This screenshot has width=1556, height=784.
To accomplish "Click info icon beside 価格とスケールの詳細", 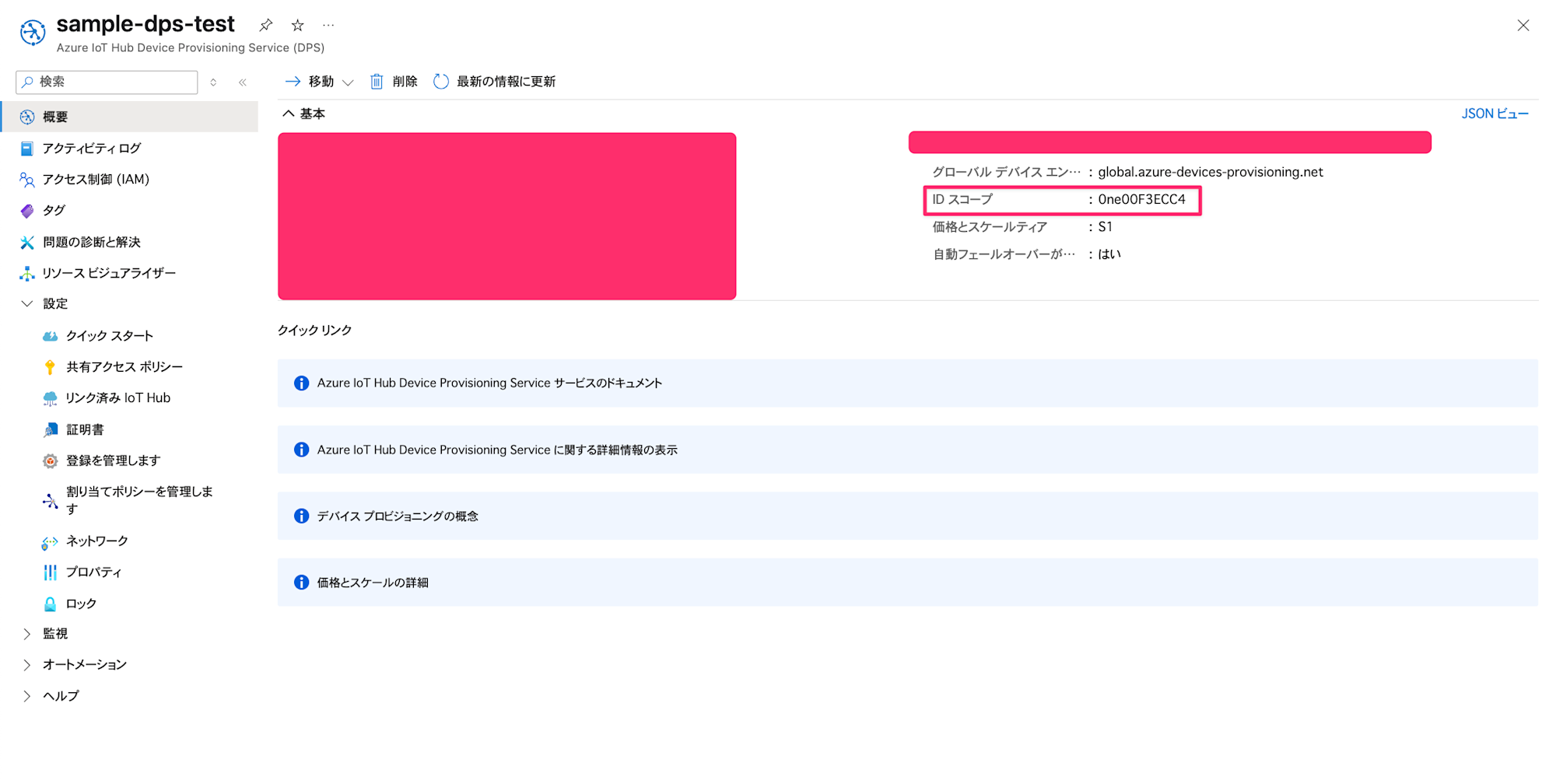I will (x=301, y=583).
